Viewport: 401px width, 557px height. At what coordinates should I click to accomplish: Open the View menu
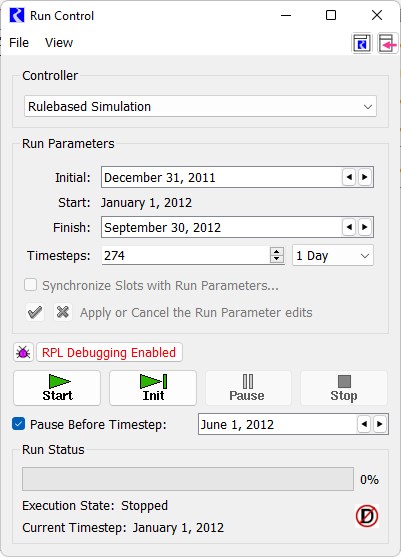[59, 43]
